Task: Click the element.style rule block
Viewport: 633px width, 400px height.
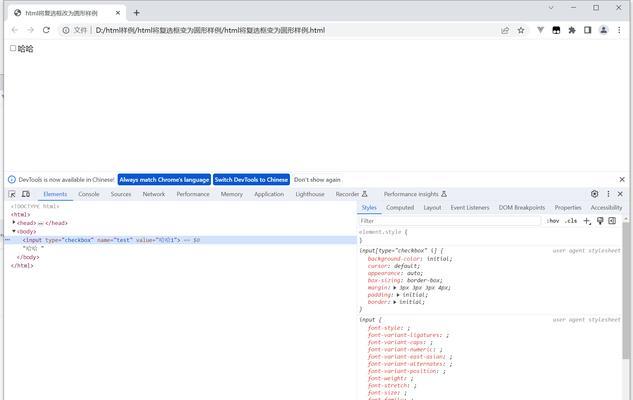Action: 490,236
